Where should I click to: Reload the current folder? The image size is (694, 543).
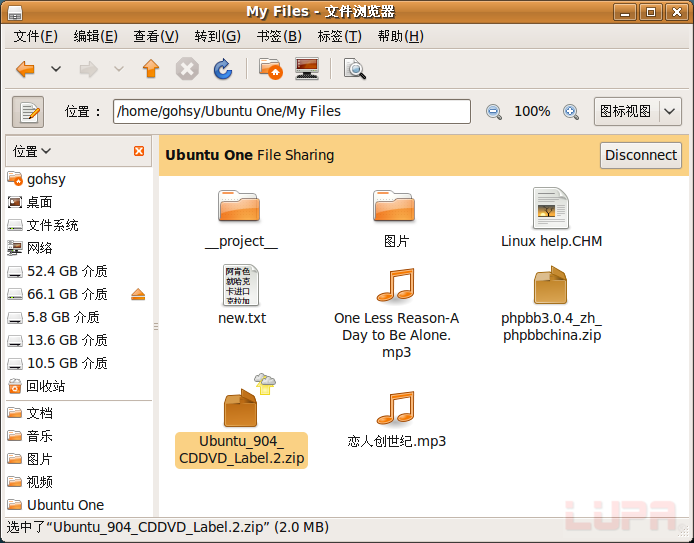tap(223, 69)
